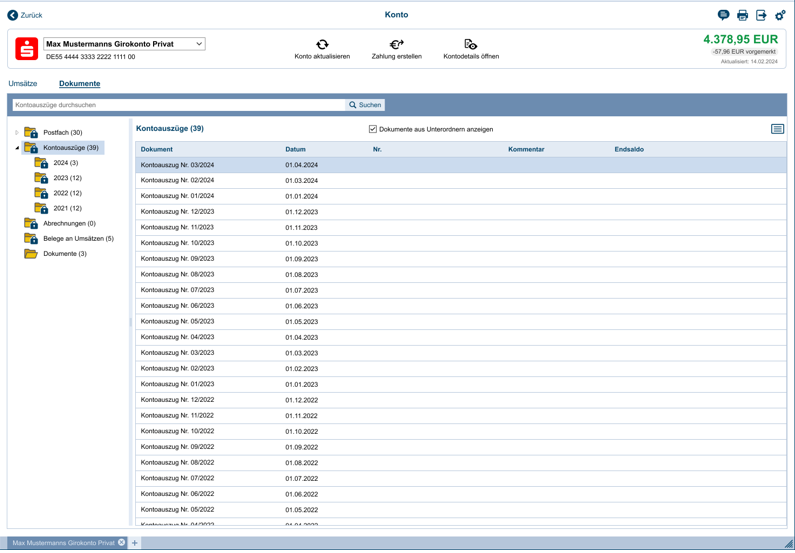Click the red Sparkasse logo
The image size is (795, 553).
(x=26, y=49)
